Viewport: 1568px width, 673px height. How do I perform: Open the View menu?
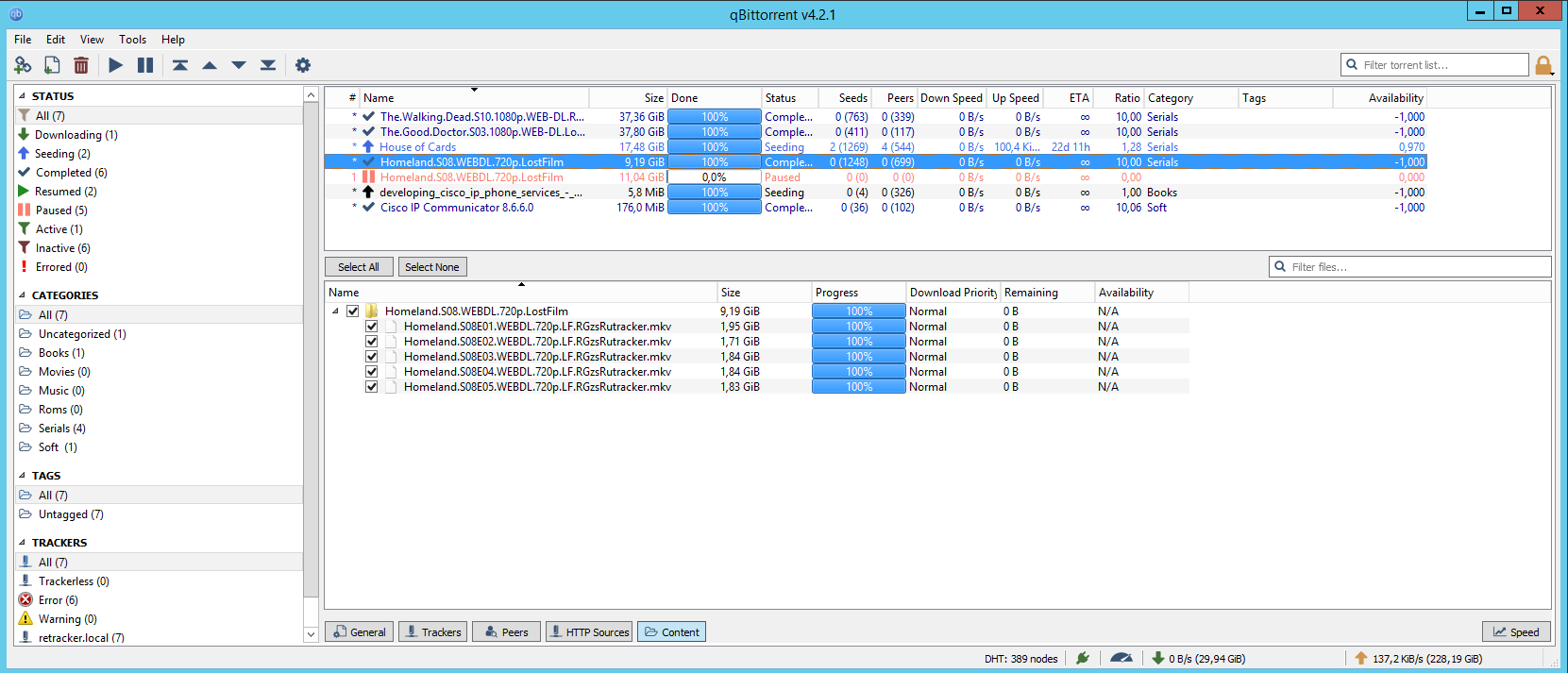click(x=93, y=40)
